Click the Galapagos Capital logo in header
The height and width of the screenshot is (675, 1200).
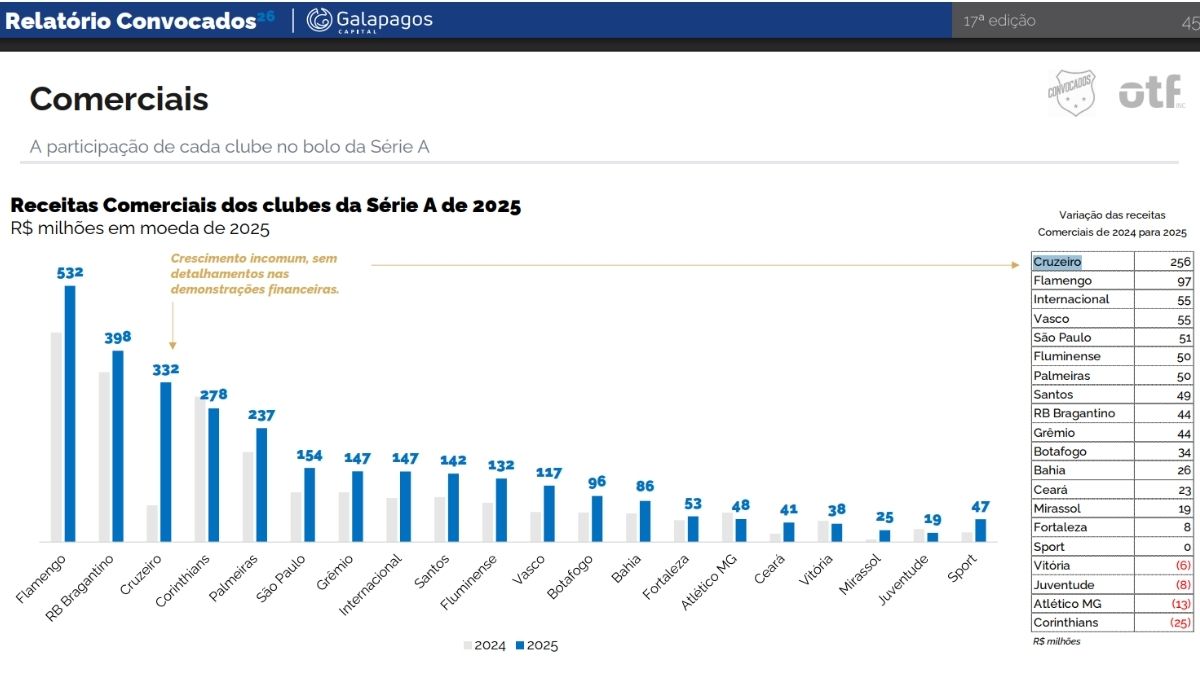[369, 20]
